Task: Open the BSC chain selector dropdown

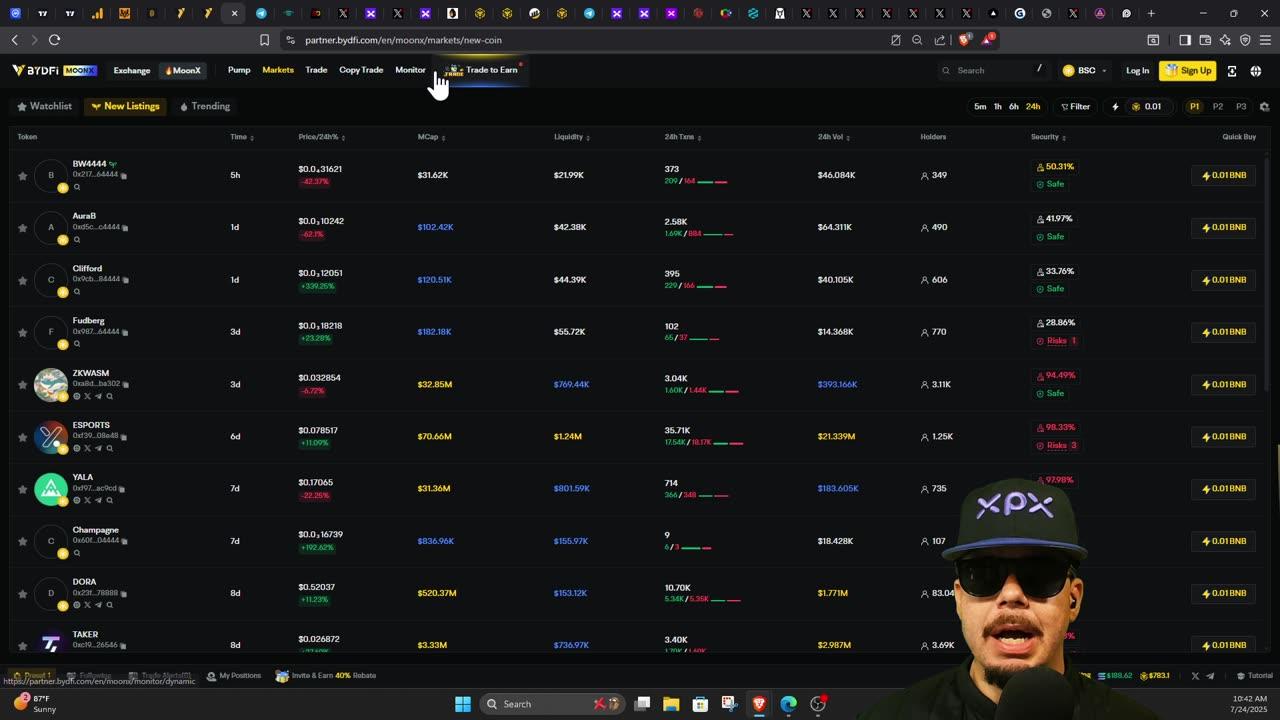Action: tap(1084, 71)
